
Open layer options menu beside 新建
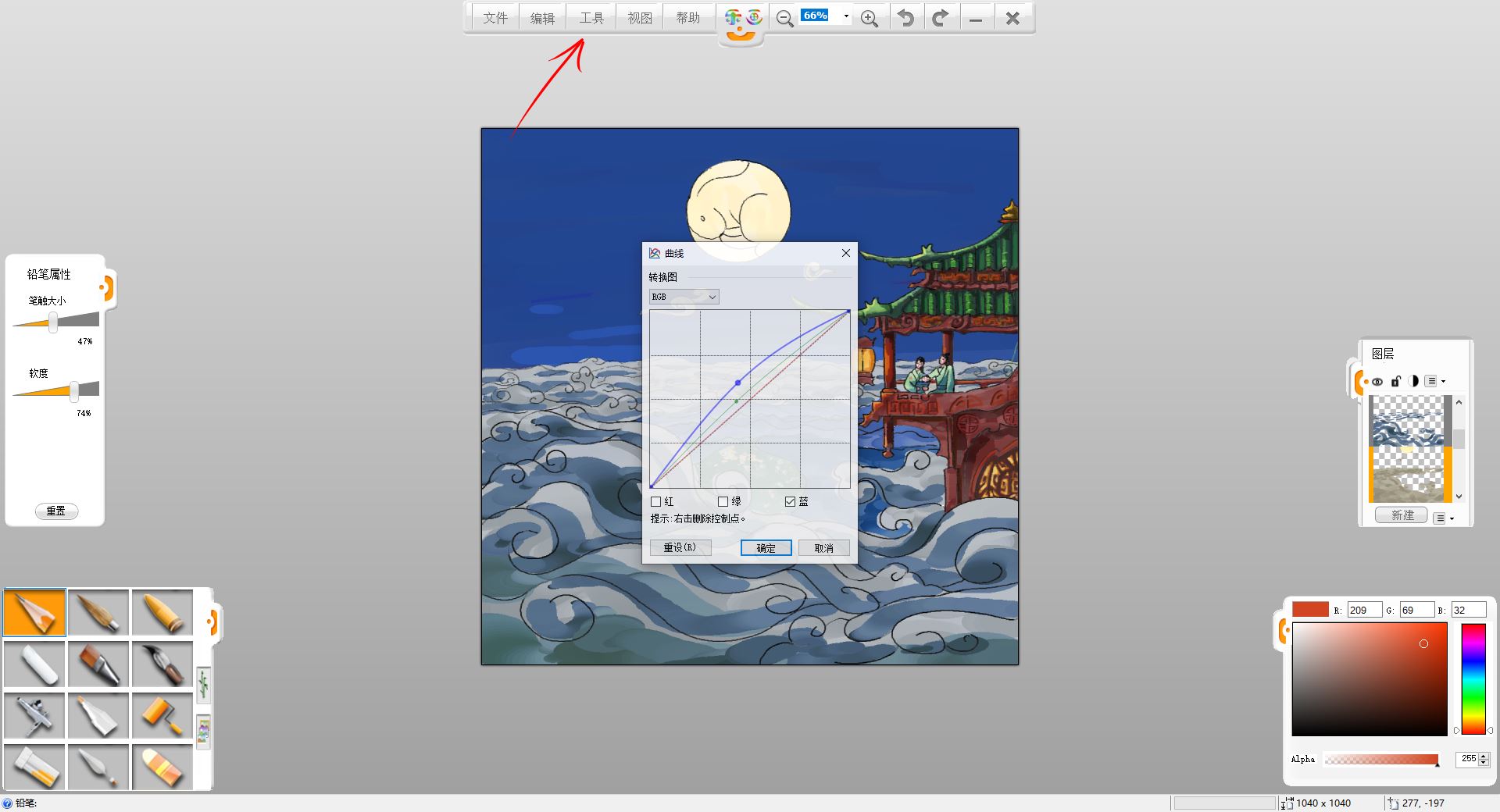click(x=1443, y=518)
